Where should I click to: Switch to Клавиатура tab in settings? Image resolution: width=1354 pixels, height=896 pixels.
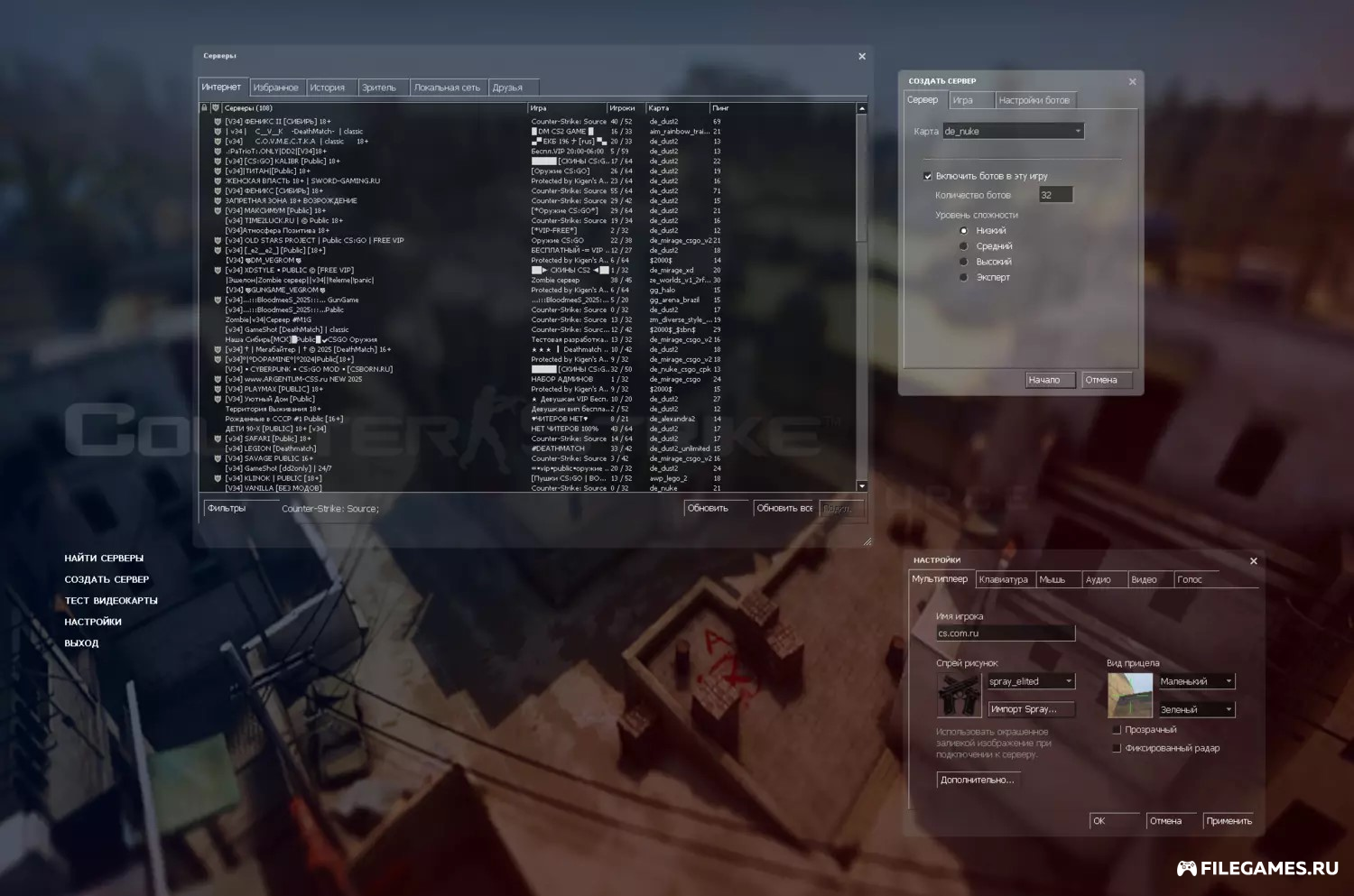(1004, 579)
